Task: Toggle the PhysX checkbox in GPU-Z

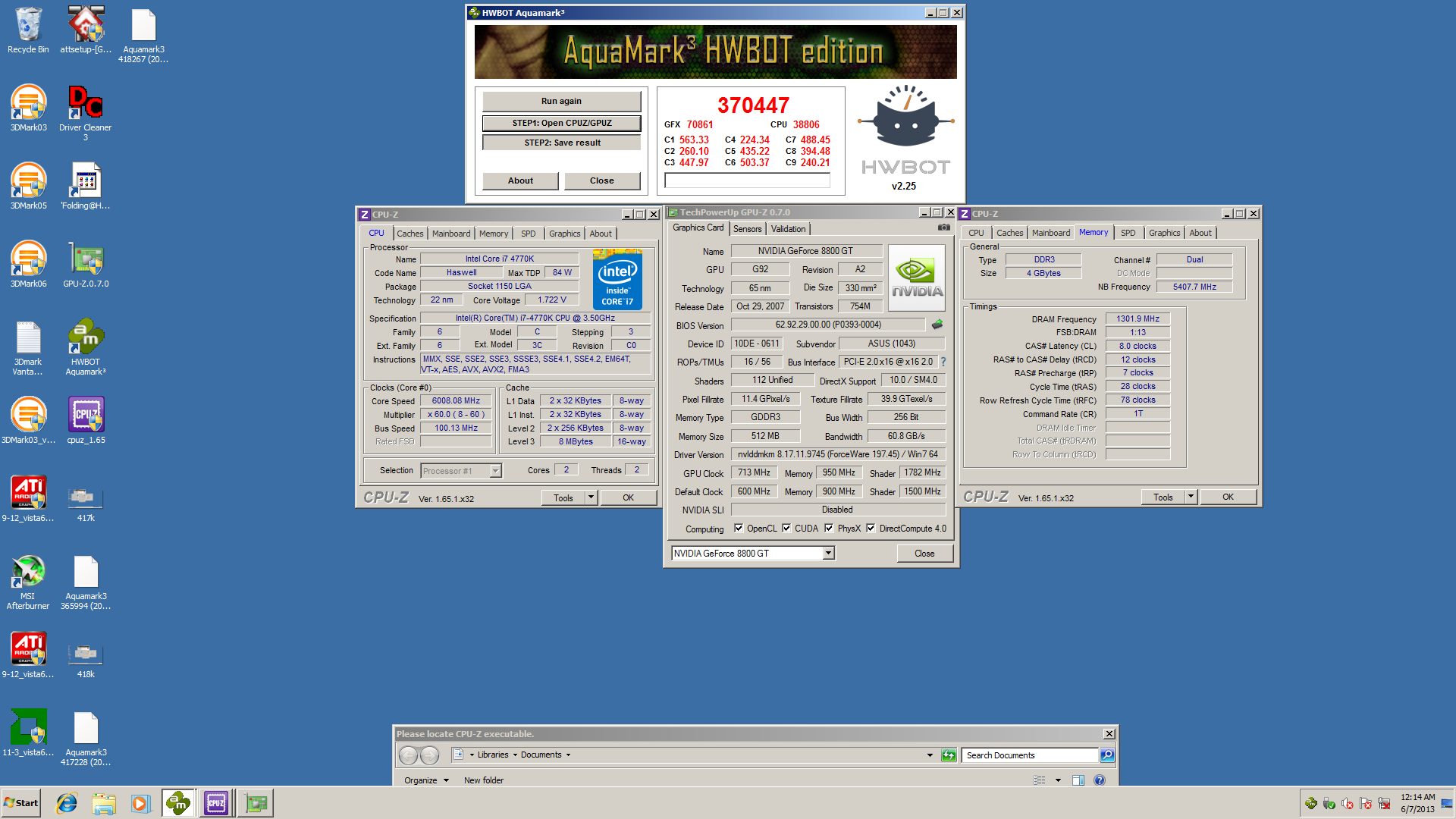Action: coord(829,529)
